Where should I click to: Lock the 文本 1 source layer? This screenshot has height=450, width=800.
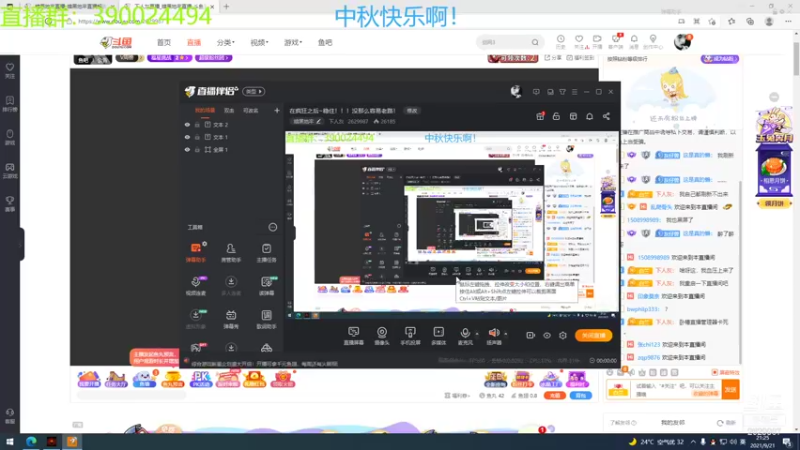[x=197, y=137]
